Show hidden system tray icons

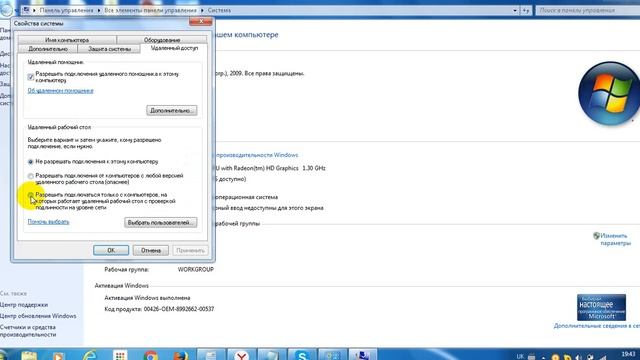tap(544, 357)
